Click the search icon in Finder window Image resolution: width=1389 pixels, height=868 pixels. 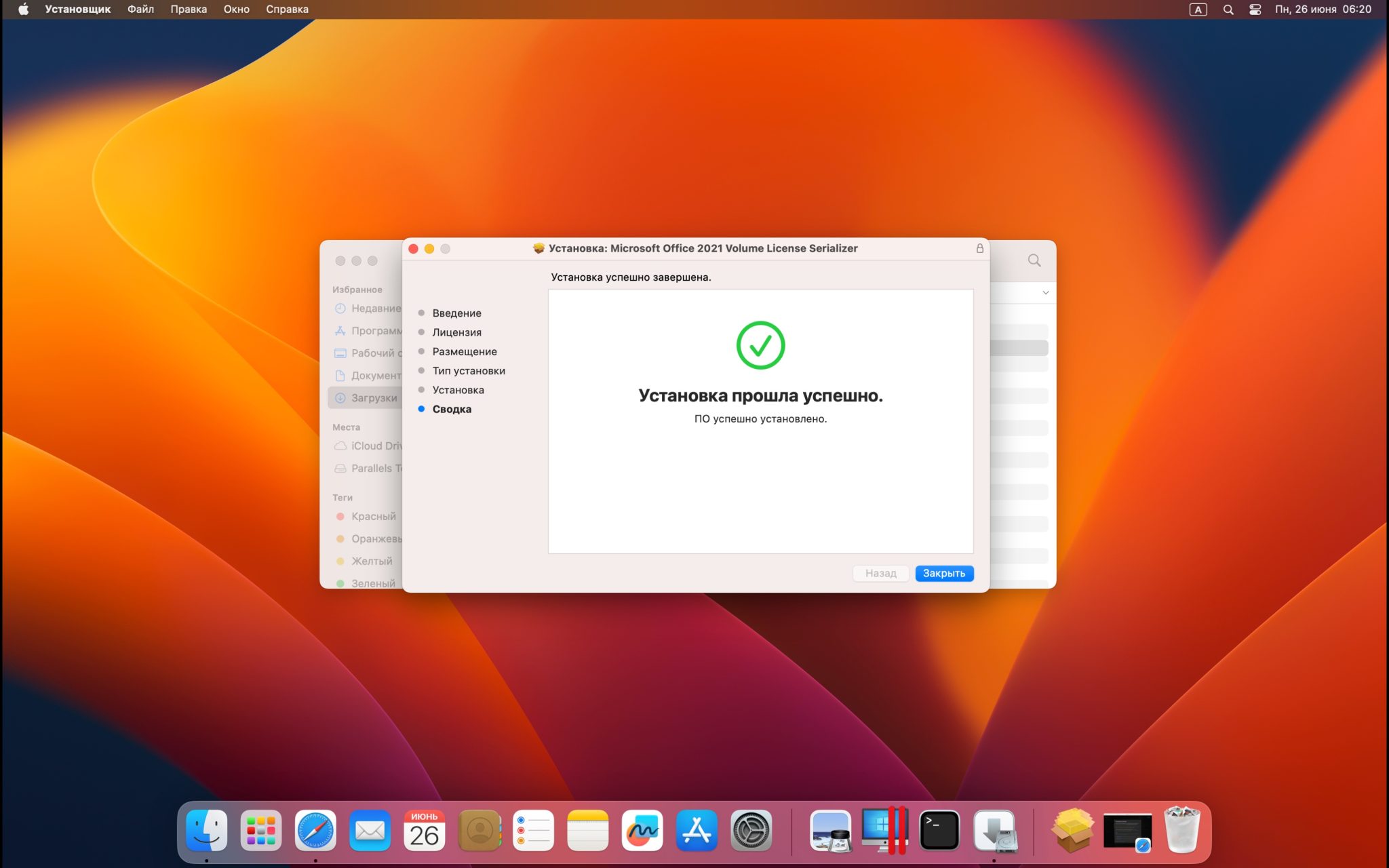pos(1034,260)
